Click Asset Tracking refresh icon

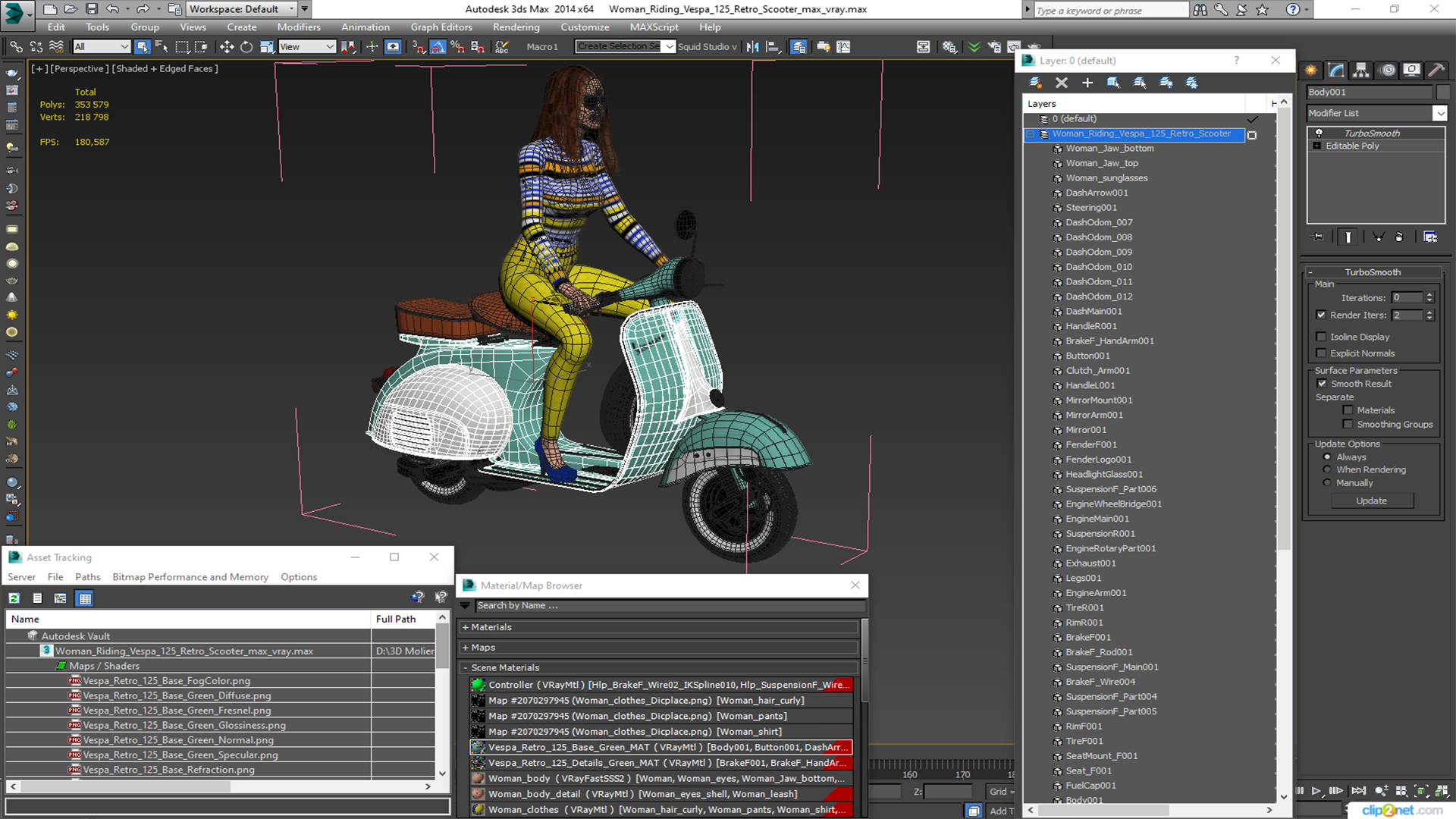14,598
